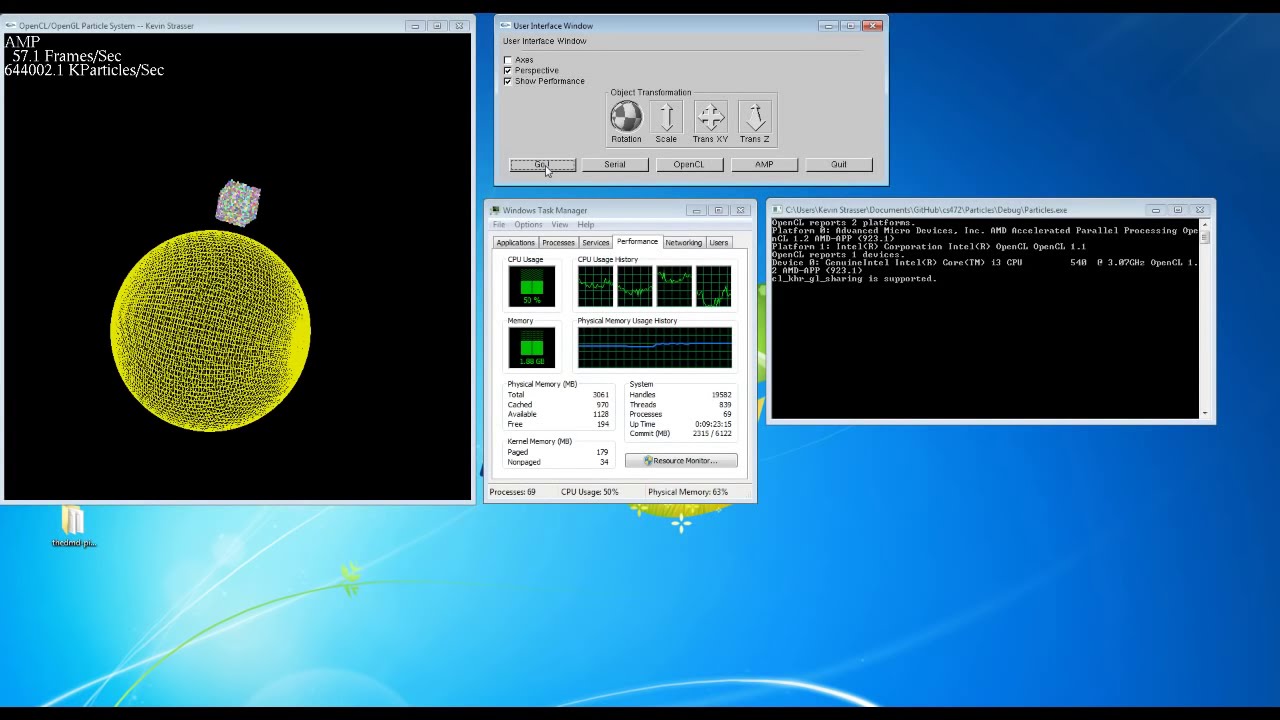Select the Scale arrow control
The image size is (1280, 720).
click(666, 117)
